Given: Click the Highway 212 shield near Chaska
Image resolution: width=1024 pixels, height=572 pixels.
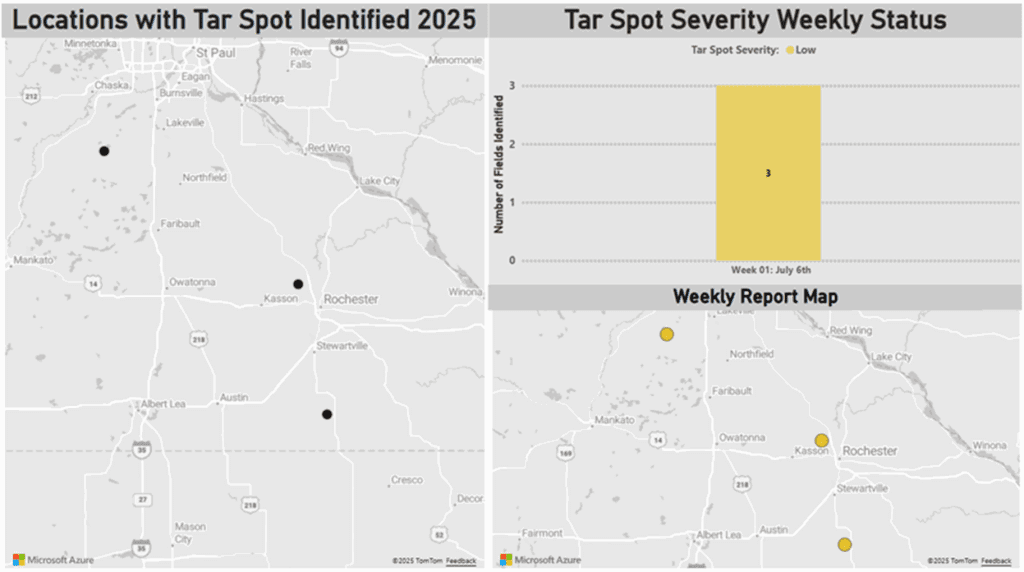Looking at the screenshot, I should coord(31,96).
